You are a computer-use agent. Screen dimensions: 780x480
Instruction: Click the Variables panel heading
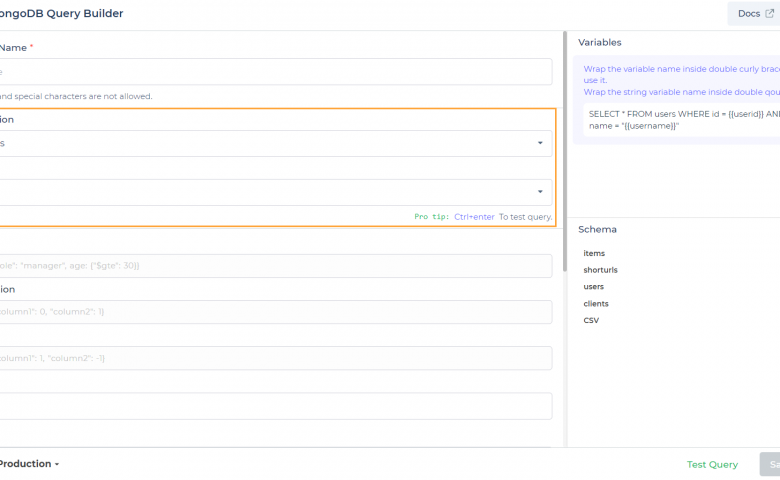(600, 43)
